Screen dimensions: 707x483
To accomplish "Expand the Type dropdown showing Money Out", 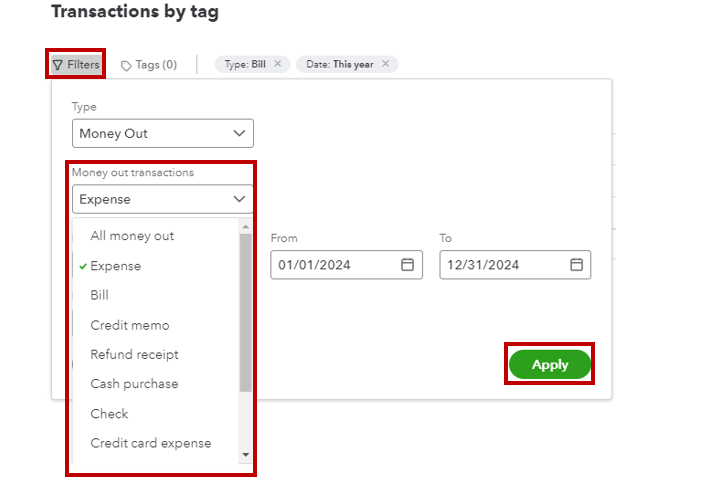I will (163, 133).
